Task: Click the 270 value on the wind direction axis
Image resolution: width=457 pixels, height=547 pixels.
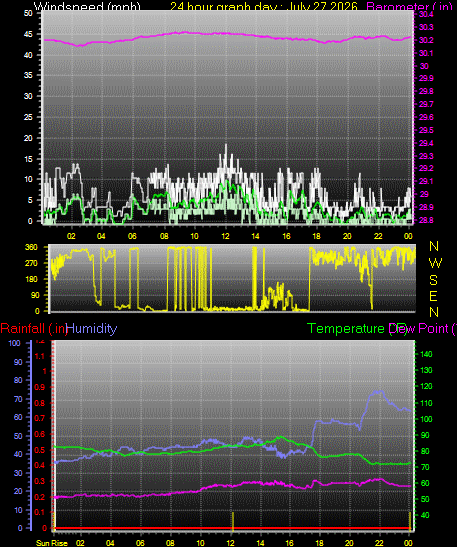Action: [x=31, y=263]
